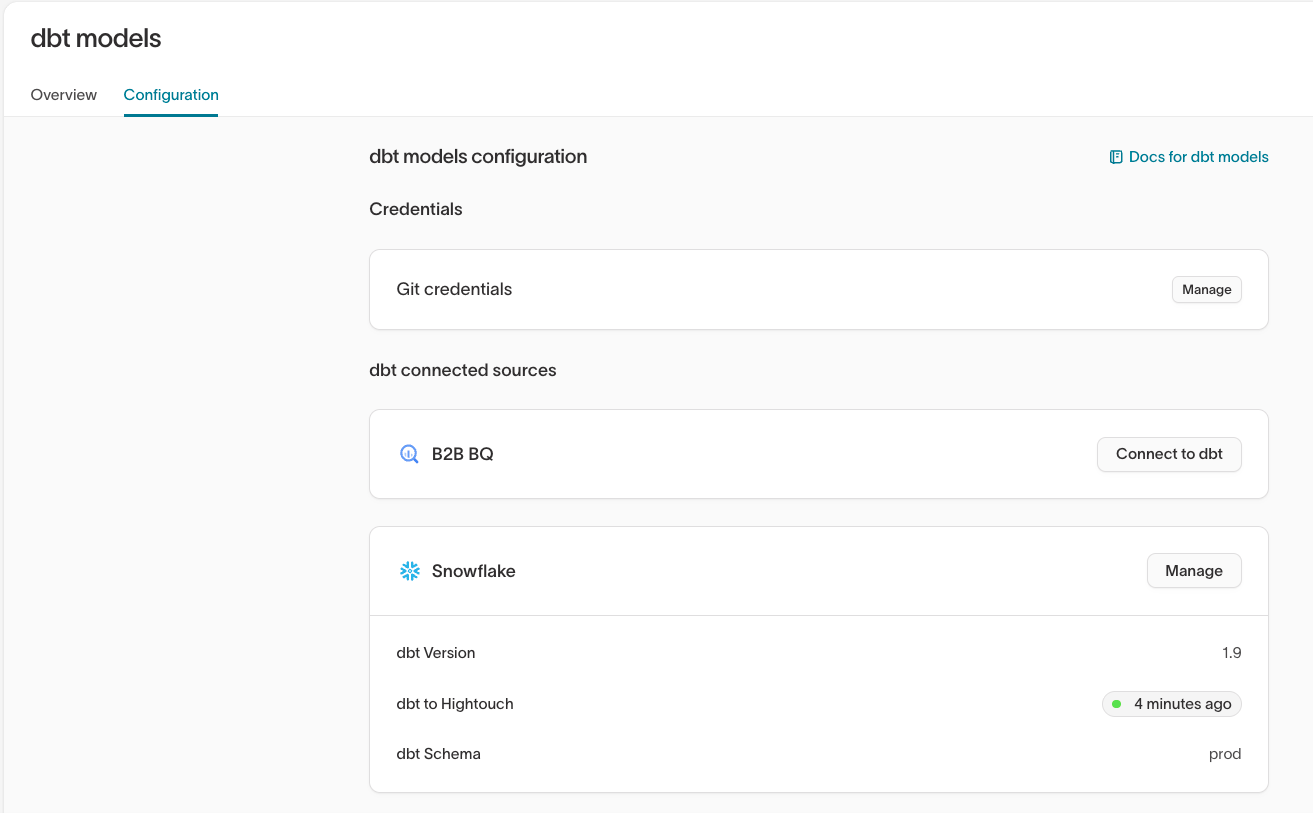Click the dbt models page title
Viewport: 1313px width, 813px height.
tap(96, 39)
